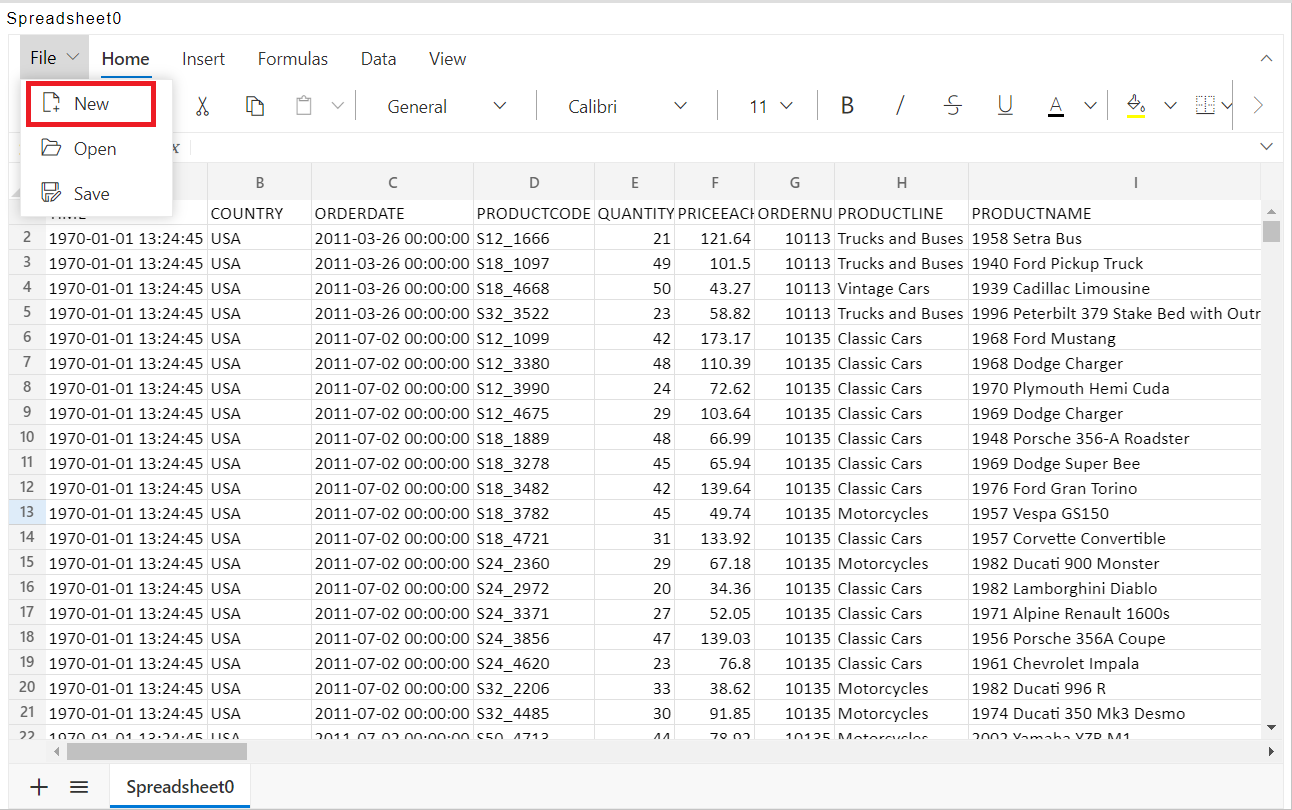Open the sheet list menu icon
This screenshot has width=1292, height=810.
click(x=79, y=787)
